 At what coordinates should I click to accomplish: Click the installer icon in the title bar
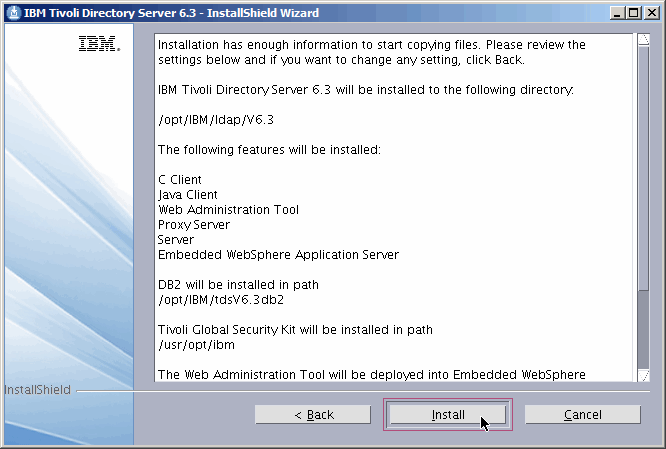click(13, 12)
